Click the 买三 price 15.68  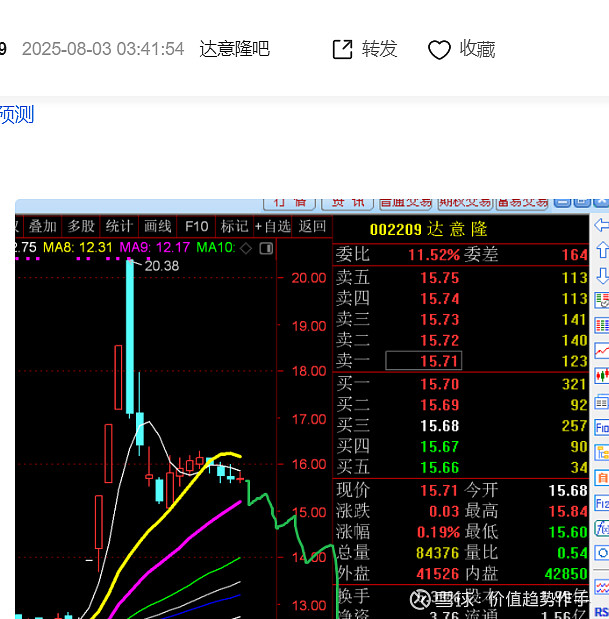pyautogui.click(x=439, y=426)
